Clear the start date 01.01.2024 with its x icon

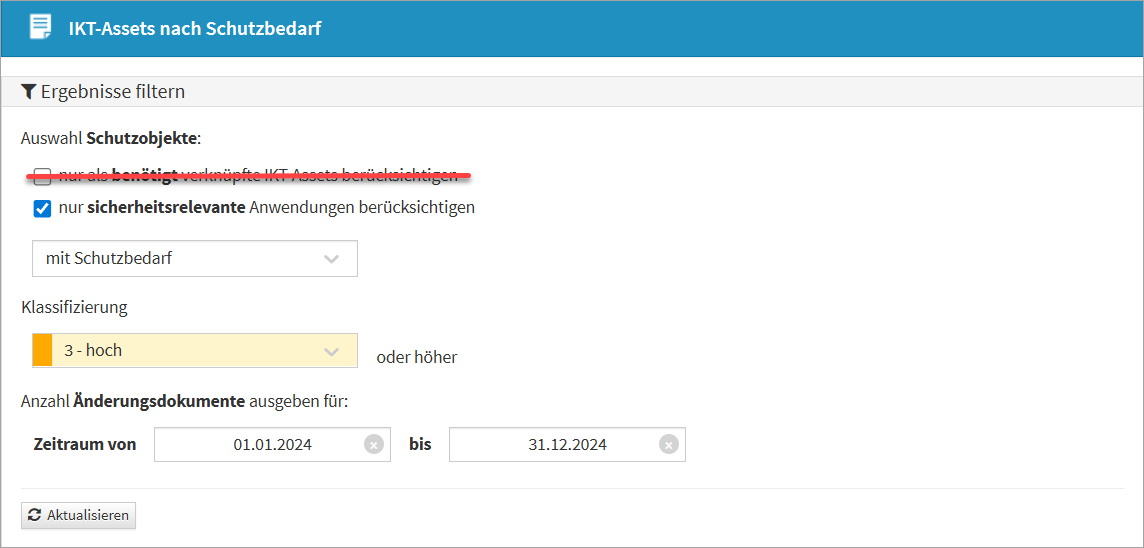(x=373, y=445)
